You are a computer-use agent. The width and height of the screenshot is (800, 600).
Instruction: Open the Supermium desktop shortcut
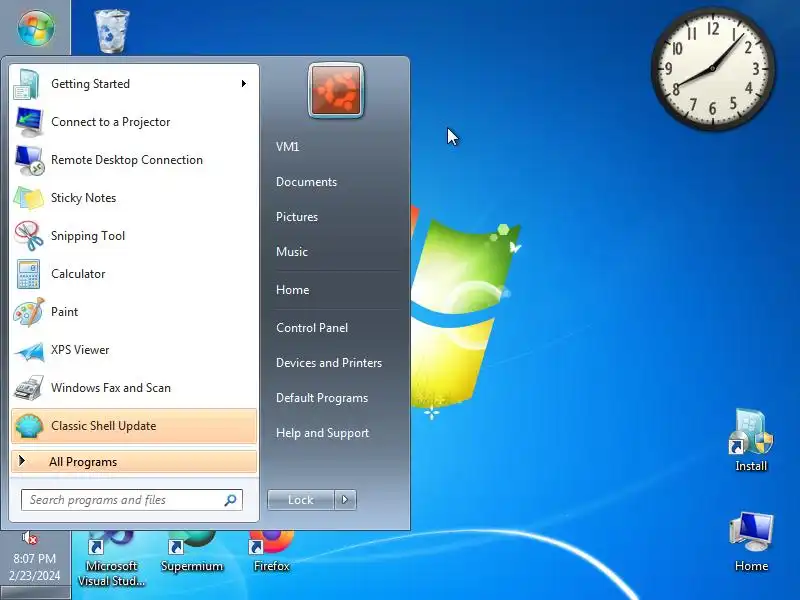pyautogui.click(x=192, y=551)
